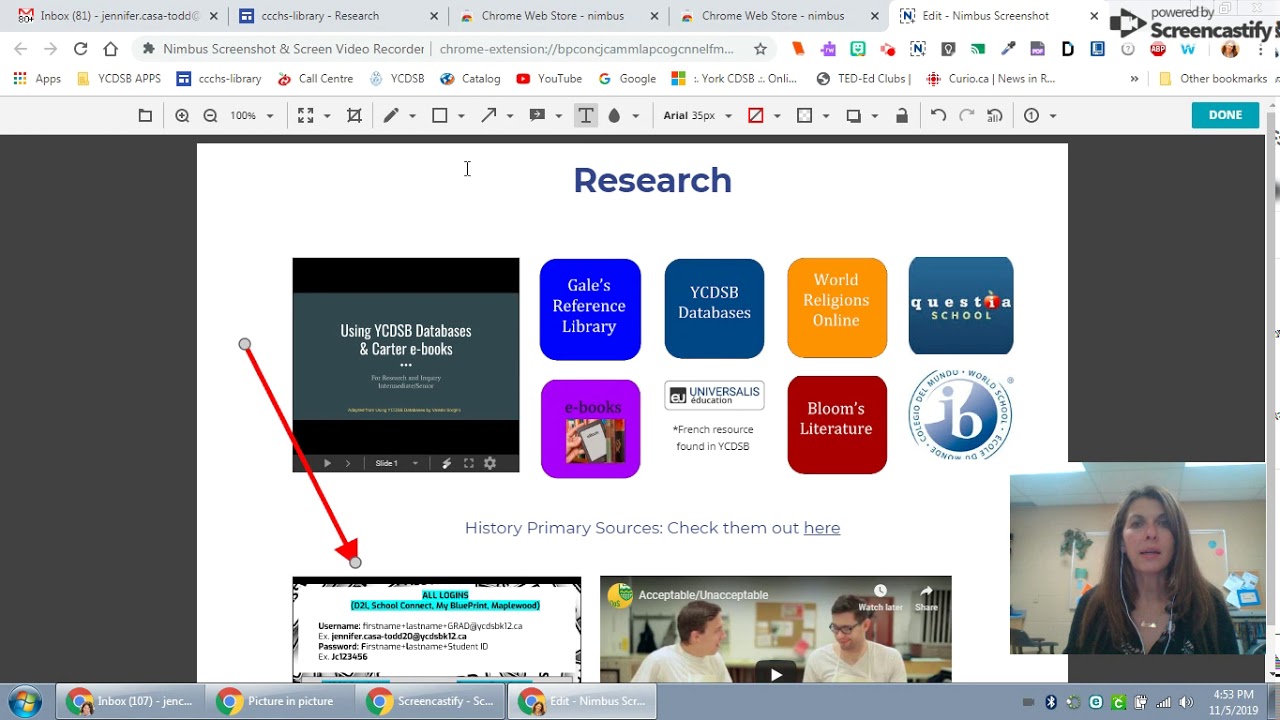Click Gale's Reference Library tile
This screenshot has height=720, width=1280.
click(x=590, y=309)
